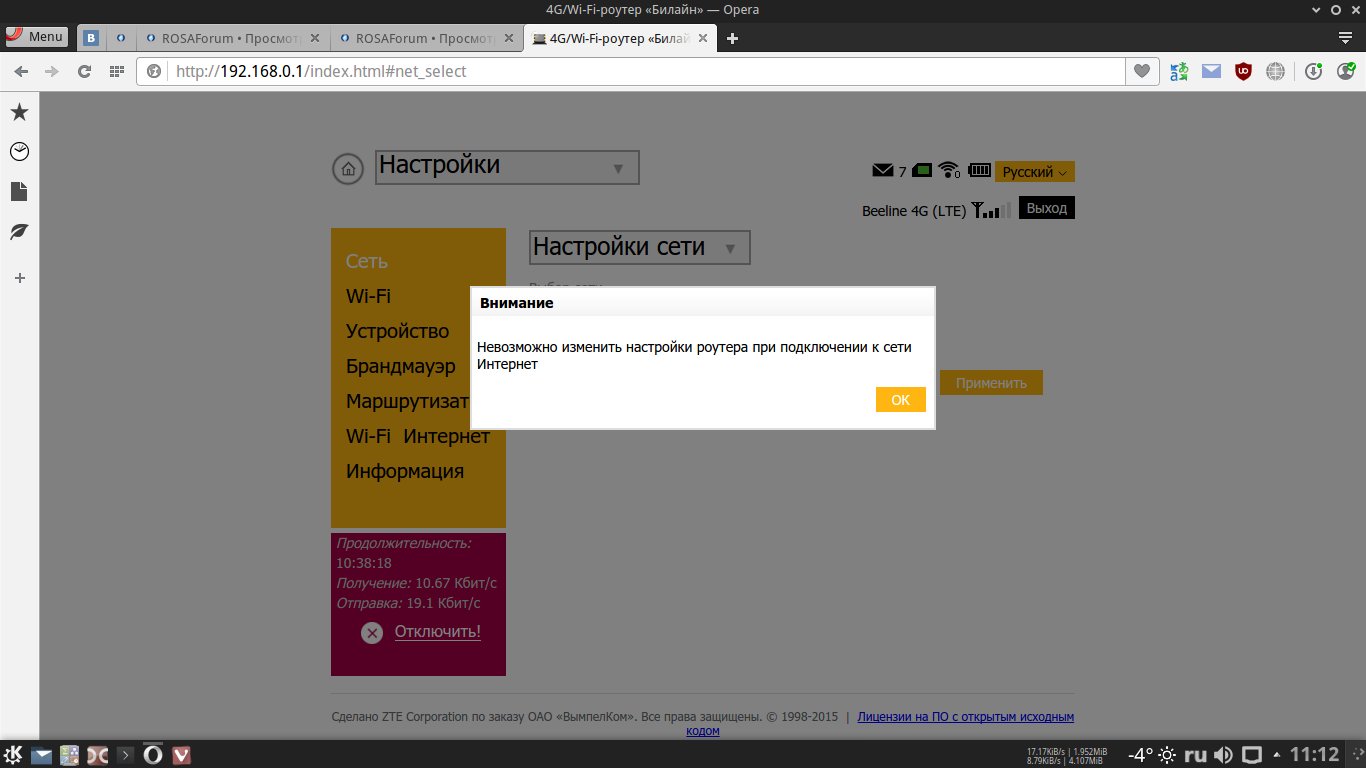1366x768 pixels.
Task: Open the Opera Menu button
Action: coord(36,37)
